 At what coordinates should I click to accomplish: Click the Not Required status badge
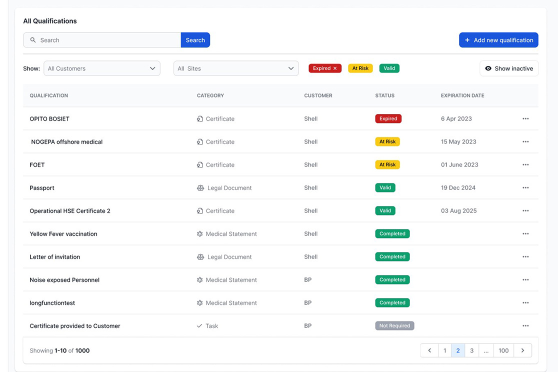click(394, 326)
